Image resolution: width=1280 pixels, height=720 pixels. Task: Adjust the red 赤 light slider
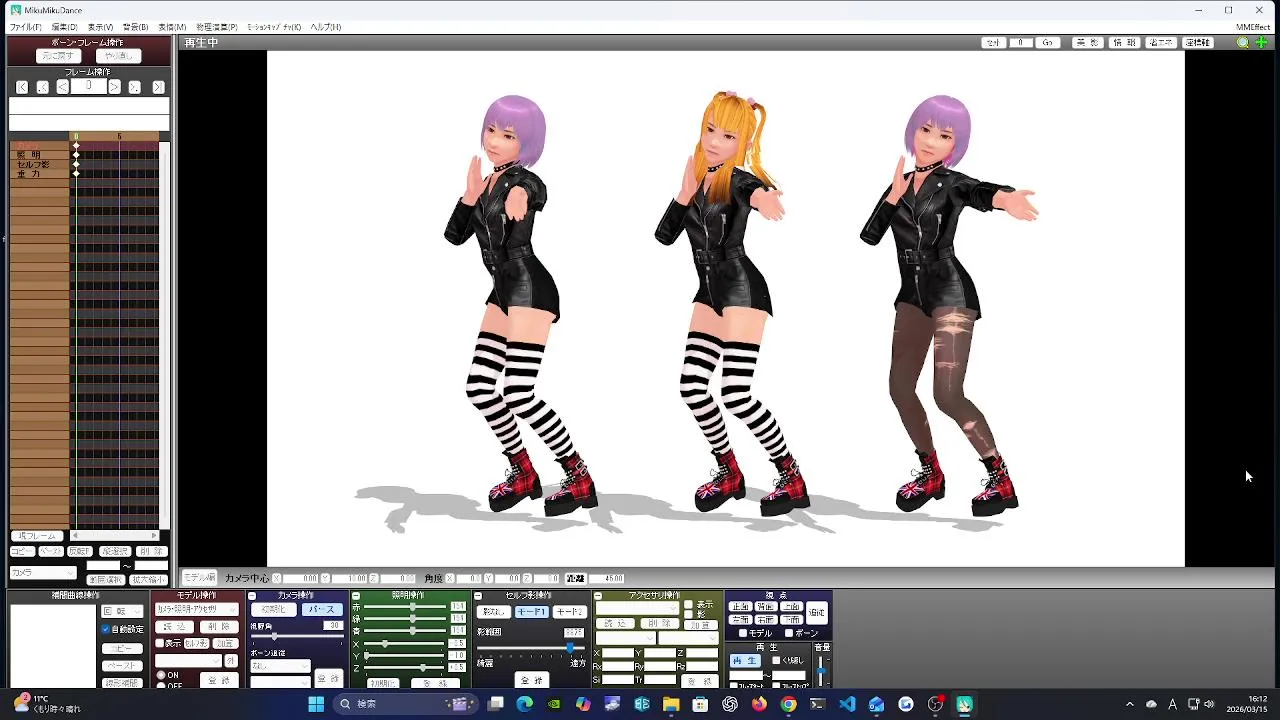(x=413, y=606)
